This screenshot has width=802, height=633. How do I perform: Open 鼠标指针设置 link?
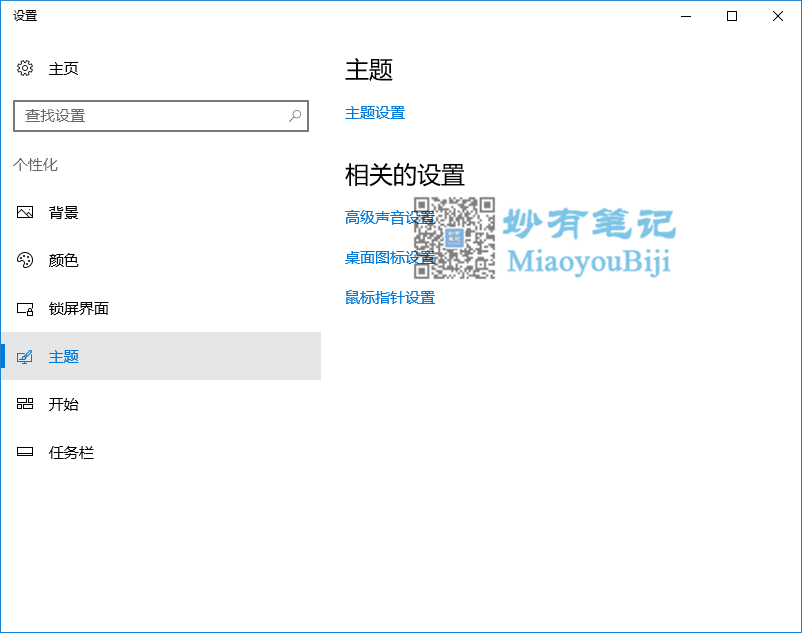[x=390, y=298]
